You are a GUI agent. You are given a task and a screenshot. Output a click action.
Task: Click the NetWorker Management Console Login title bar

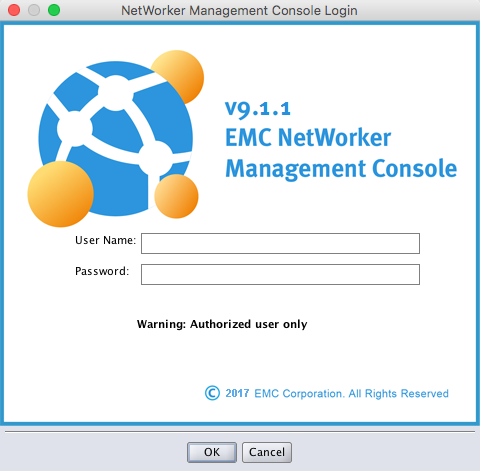click(239, 11)
